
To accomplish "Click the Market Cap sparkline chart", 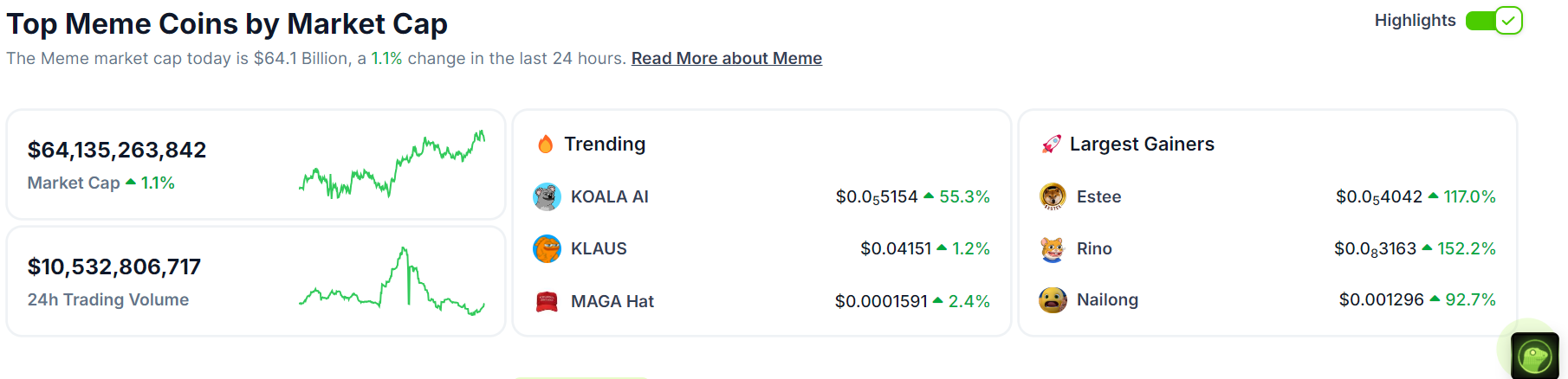I will pos(392,164).
